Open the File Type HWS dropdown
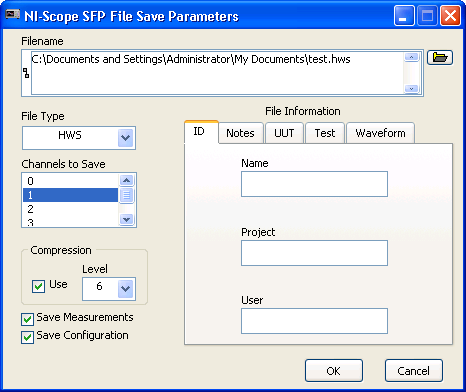466x392 pixels. (126, 138)
